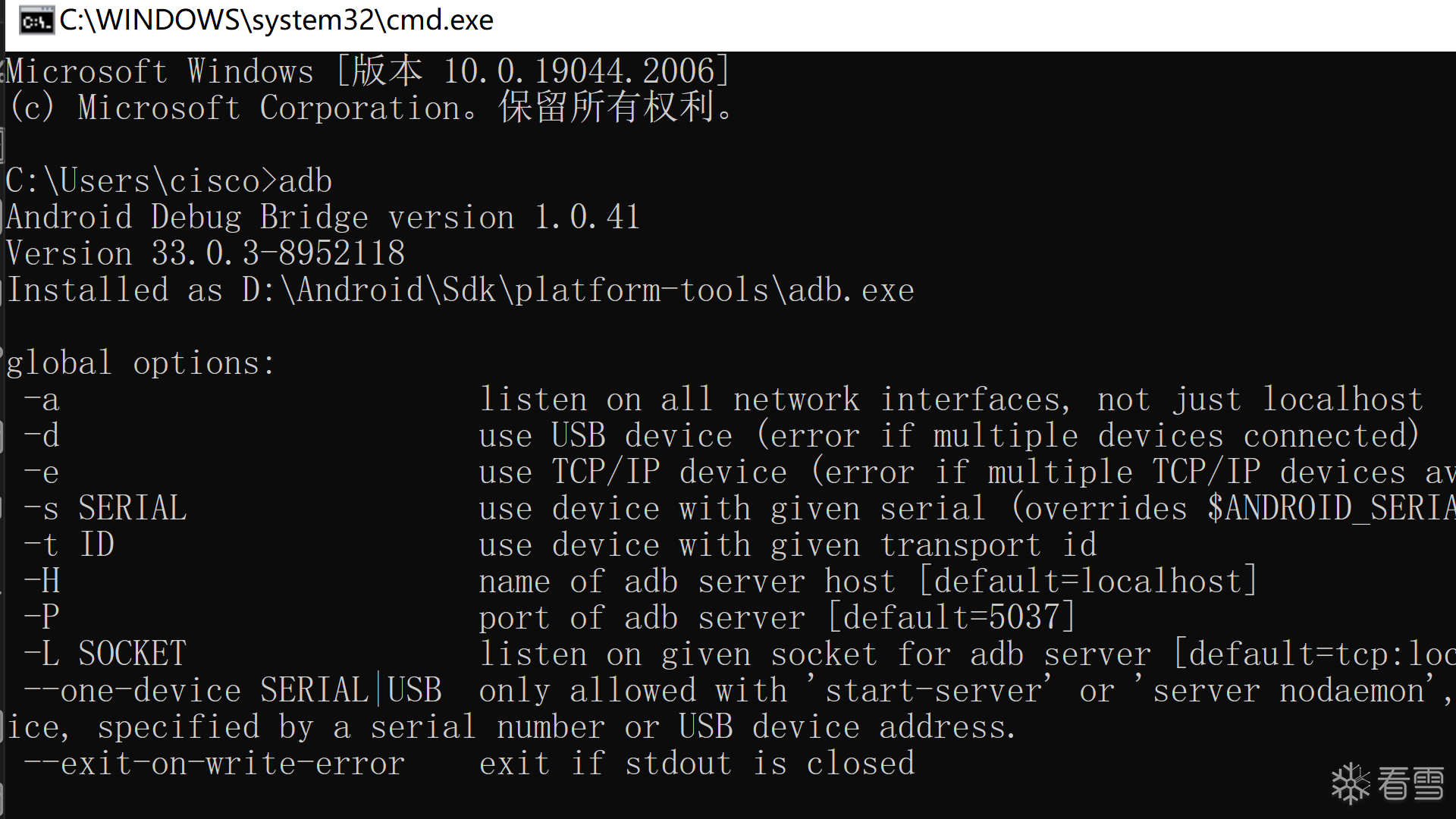Click the cmd.exe icon in title bar
1456x819 pixels.
(x=36, y=20)
